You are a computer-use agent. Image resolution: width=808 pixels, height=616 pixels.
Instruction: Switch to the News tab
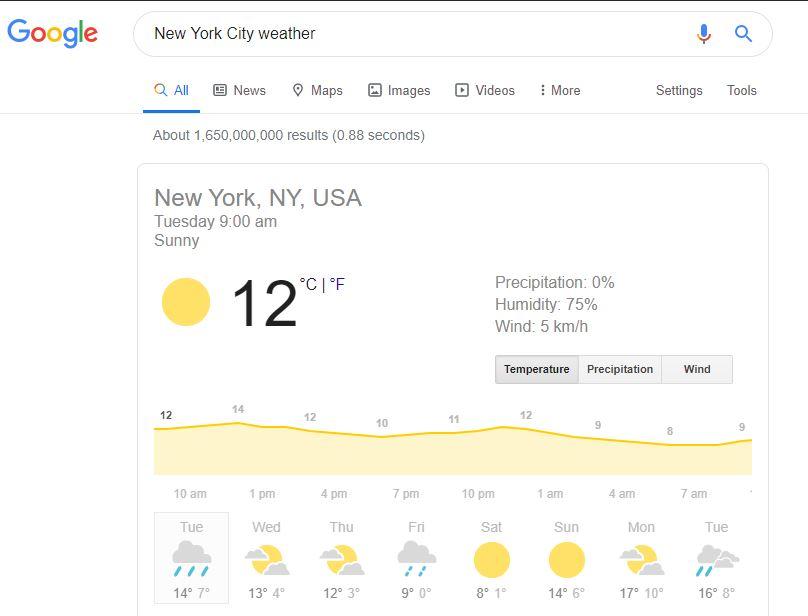click(240, 90)
